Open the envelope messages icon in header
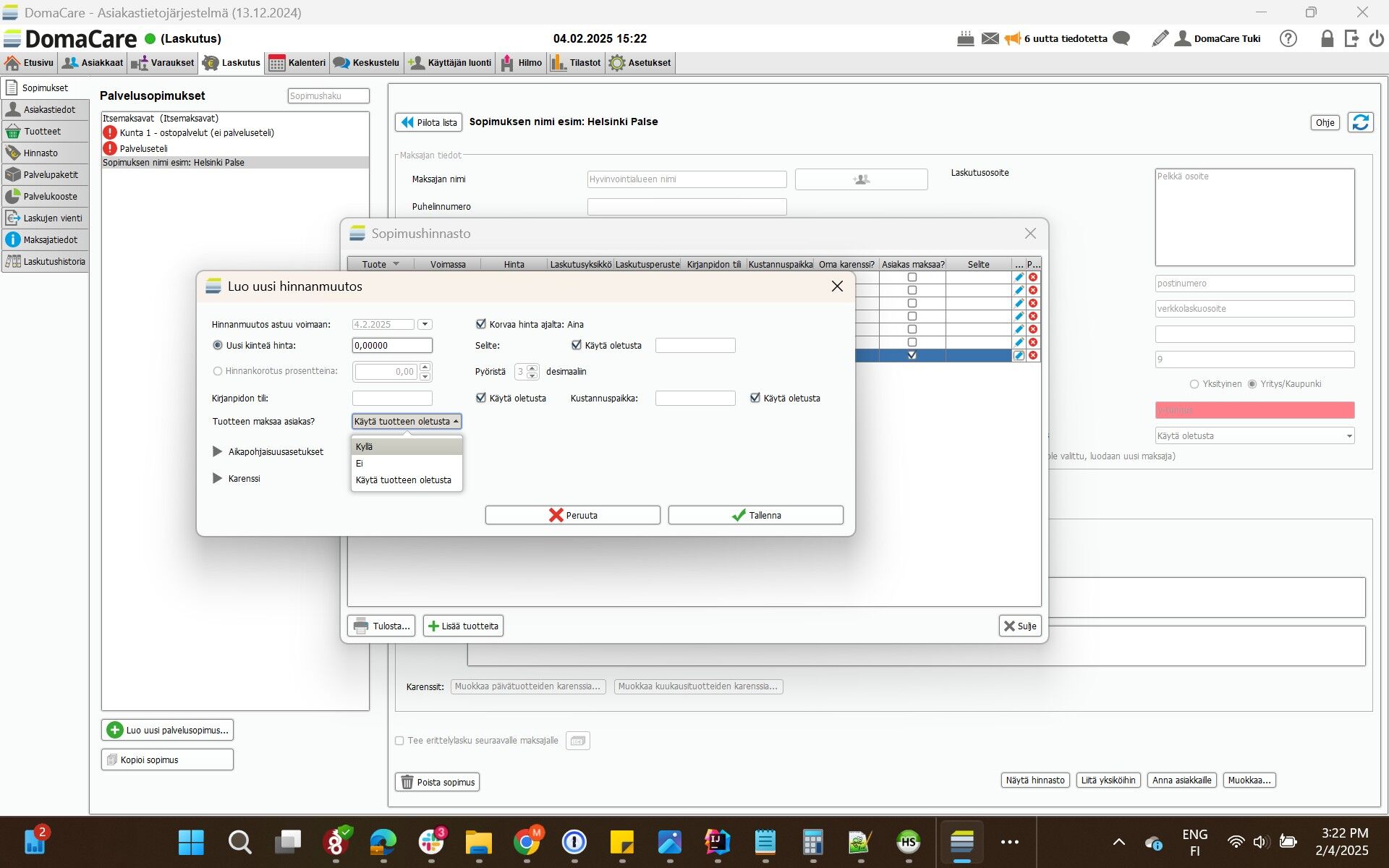The width and height of the screenshot is (1389, 868). (990, 38)
